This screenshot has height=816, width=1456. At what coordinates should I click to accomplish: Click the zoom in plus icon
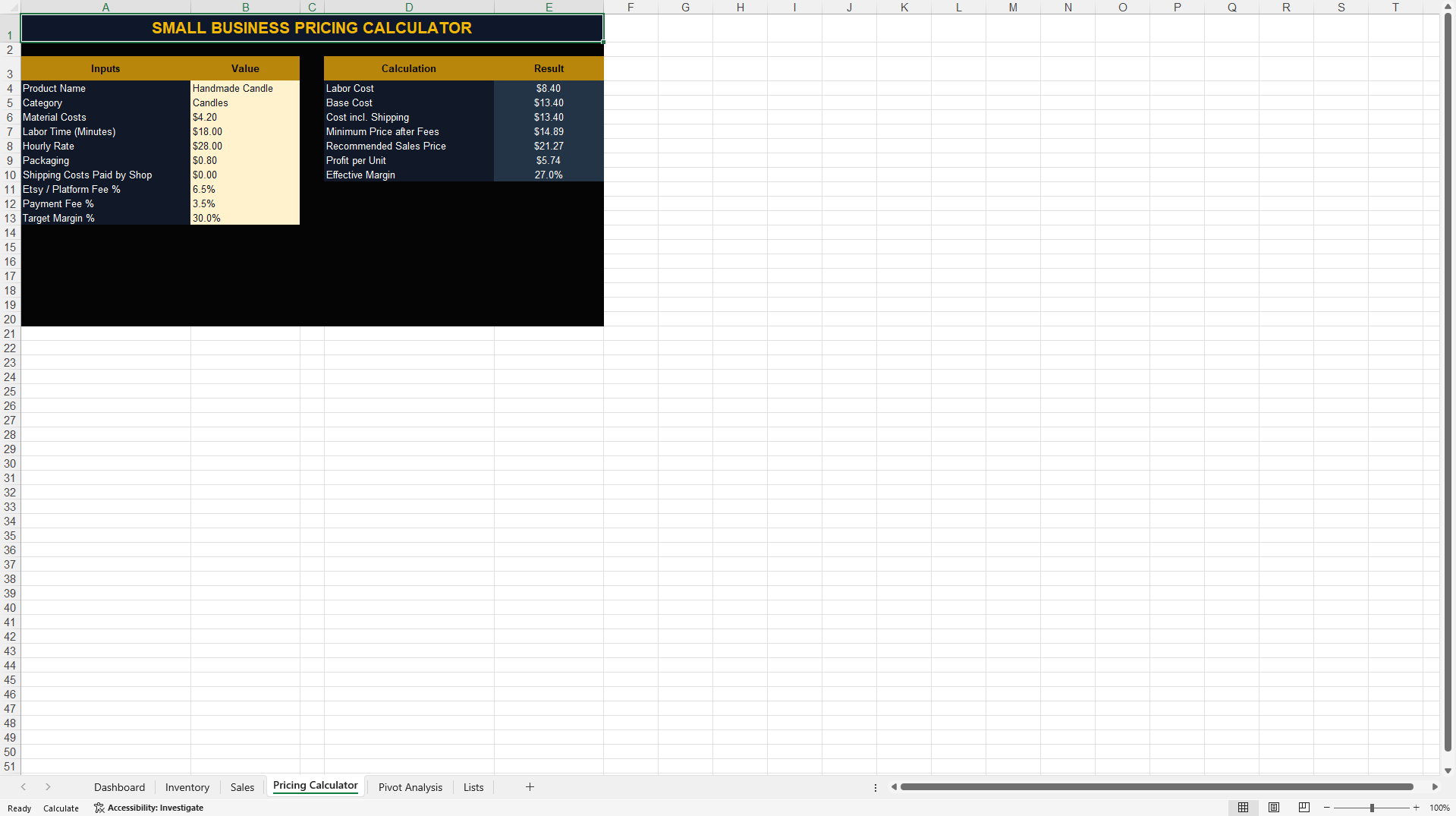tap(1416, 808)
